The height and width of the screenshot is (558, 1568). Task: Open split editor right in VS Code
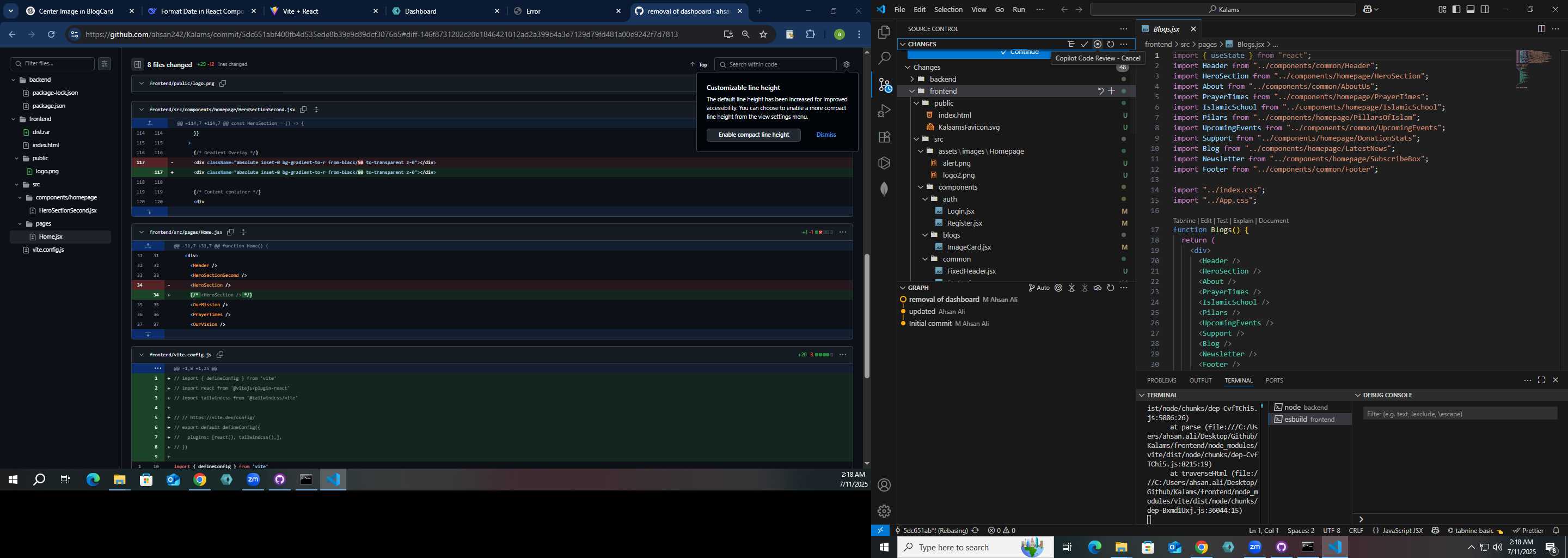click(1541, 29)
